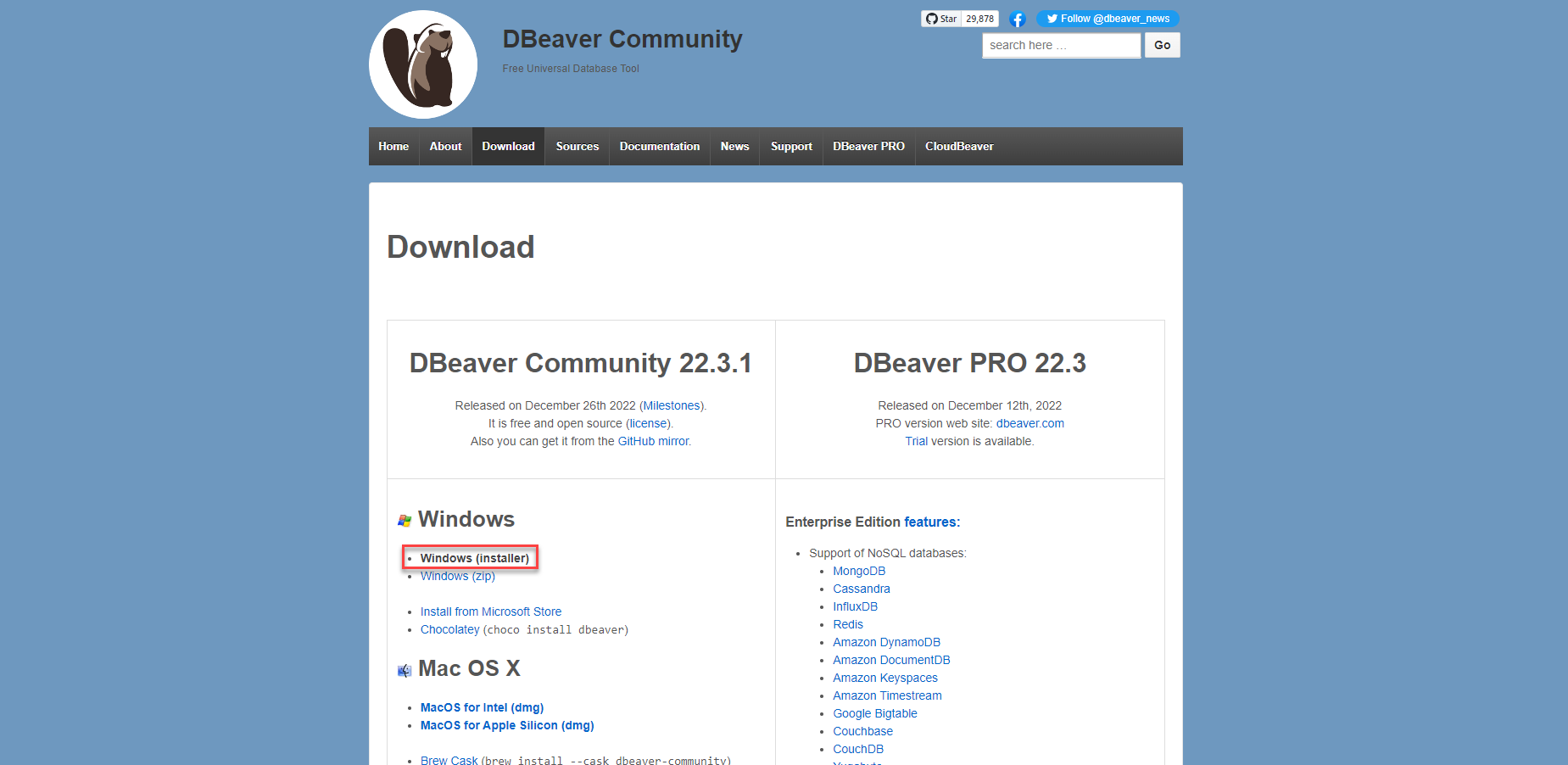Click the Mac OS X logo icon
The height and width of the screenshot is (765, 1568).
[405, 670]
